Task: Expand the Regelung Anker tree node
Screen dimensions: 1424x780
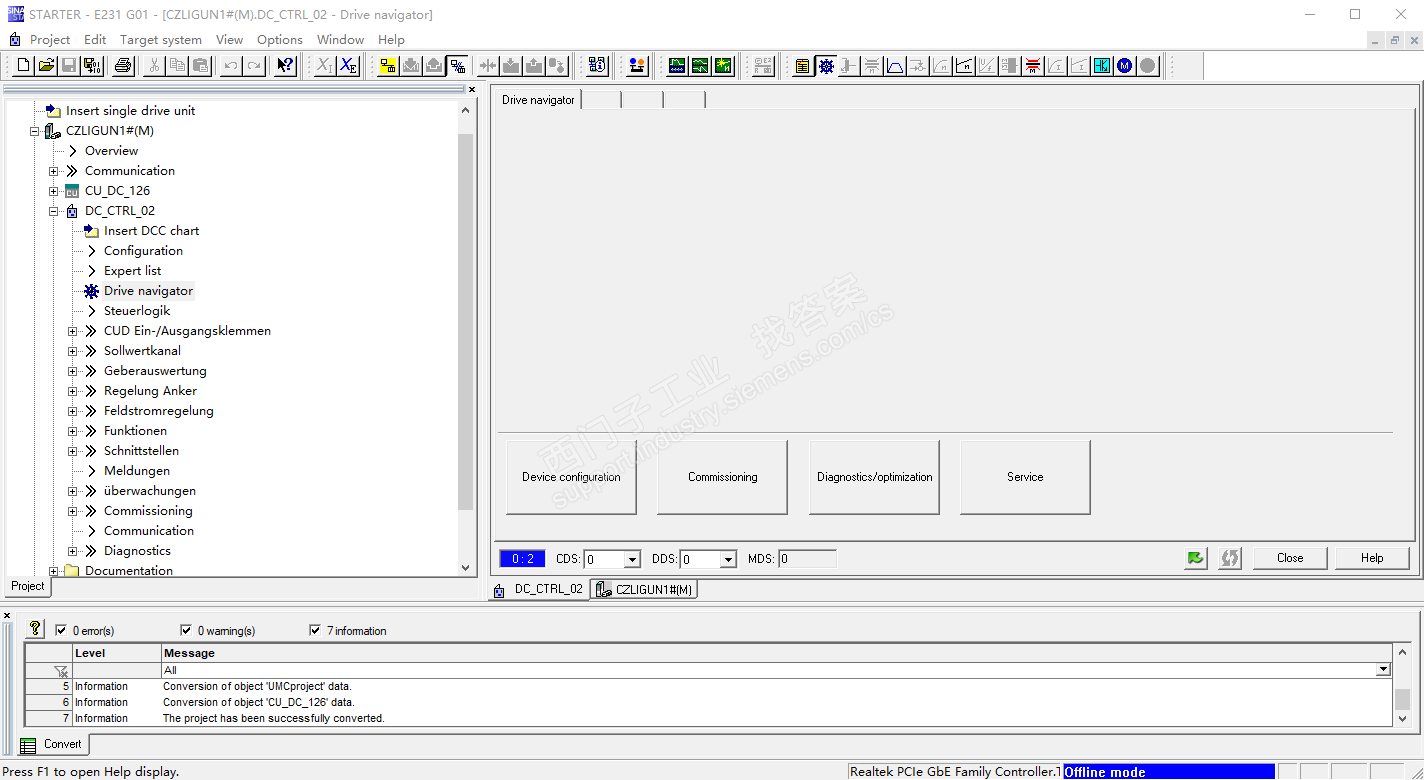Action: click(x=73, y=391)
